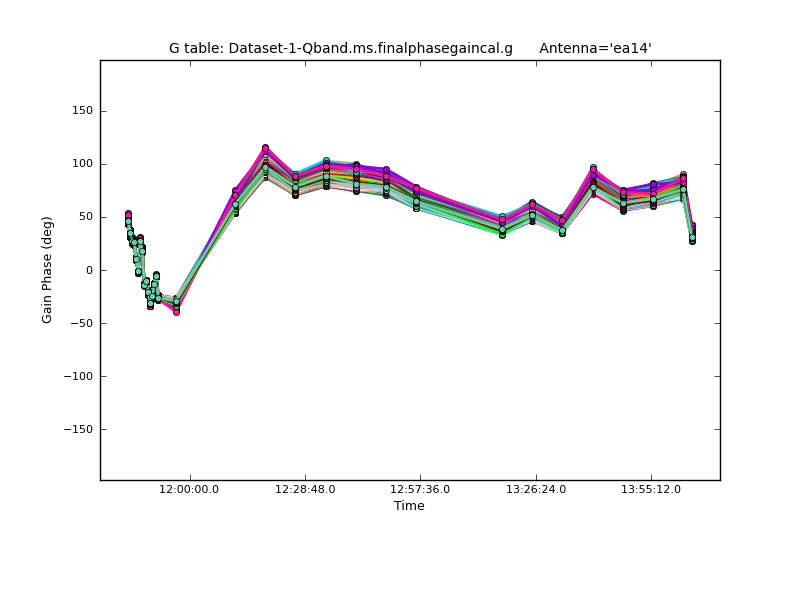Click the highest gain phase peak near 115 degrees
The height and width of the screenshot is (600, 800).
[x=265, y=148]
